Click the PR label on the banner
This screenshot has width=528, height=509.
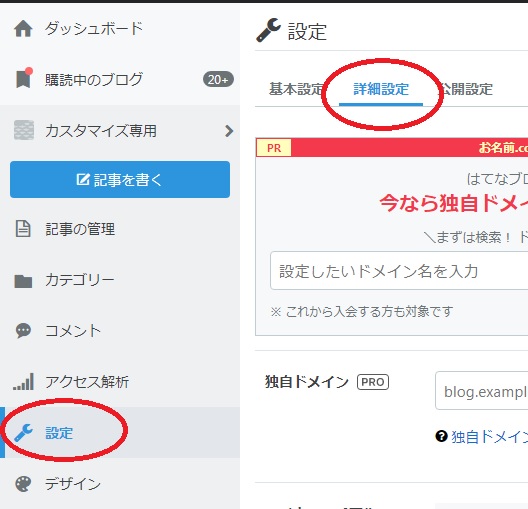274,148
